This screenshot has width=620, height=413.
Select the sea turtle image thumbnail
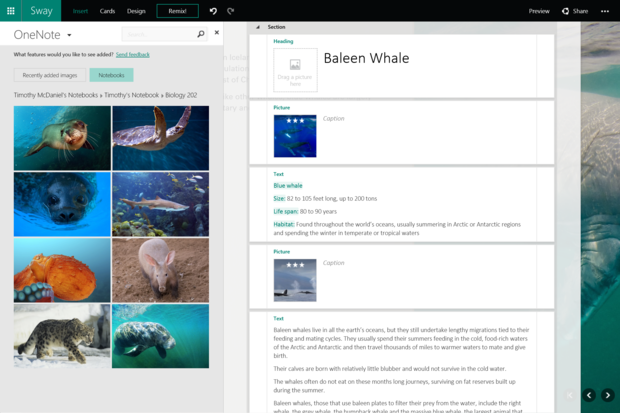tap(161, 138)
